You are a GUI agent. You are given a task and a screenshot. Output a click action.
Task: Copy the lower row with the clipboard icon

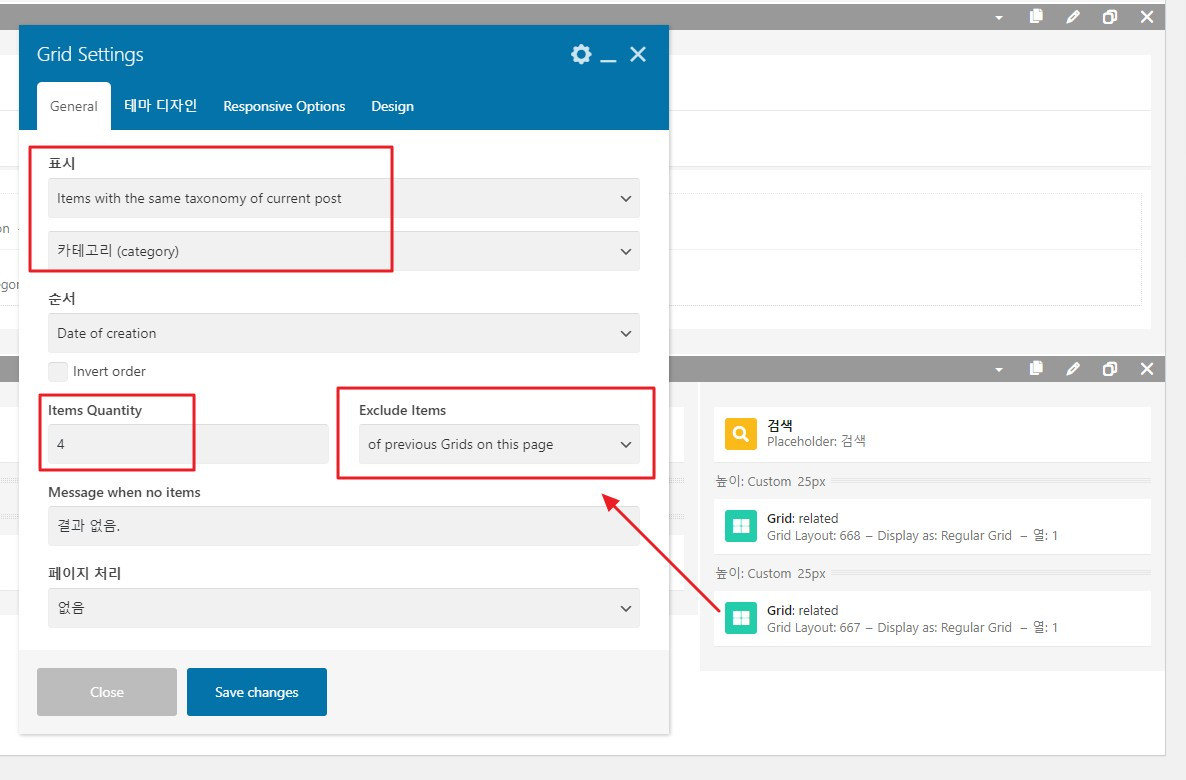[1036, 368]
